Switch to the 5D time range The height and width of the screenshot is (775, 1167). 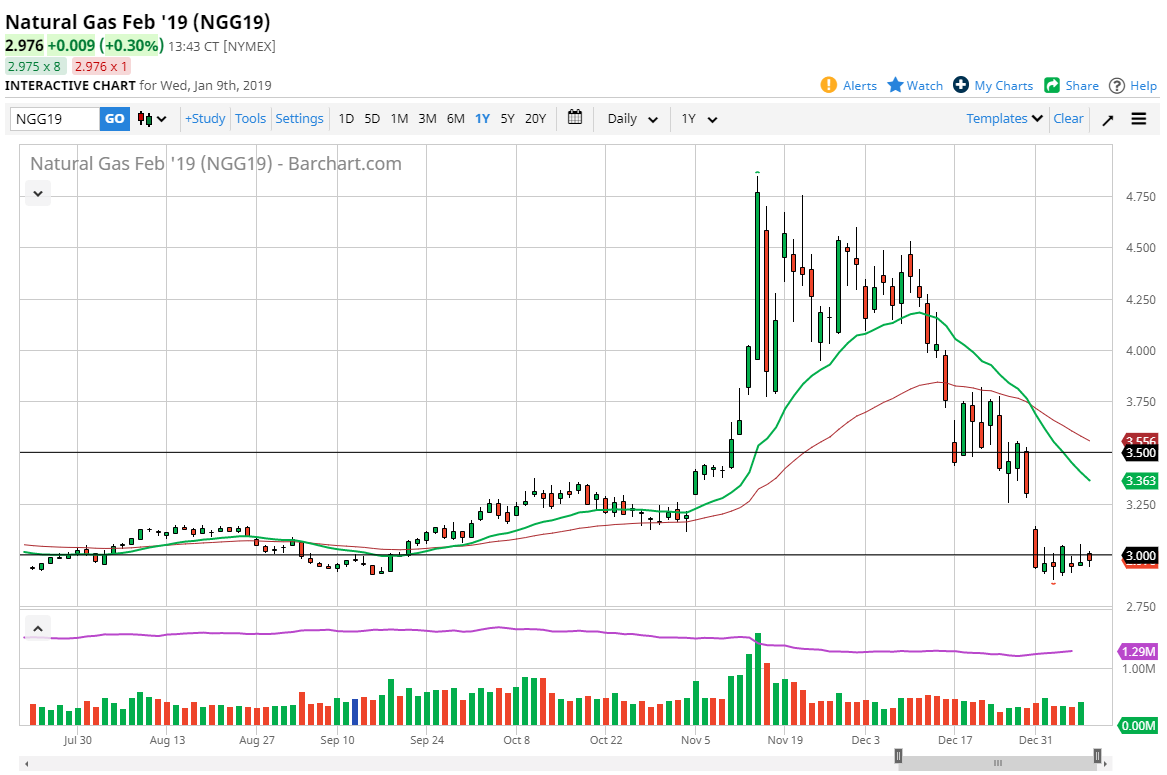tap(372, 119)
